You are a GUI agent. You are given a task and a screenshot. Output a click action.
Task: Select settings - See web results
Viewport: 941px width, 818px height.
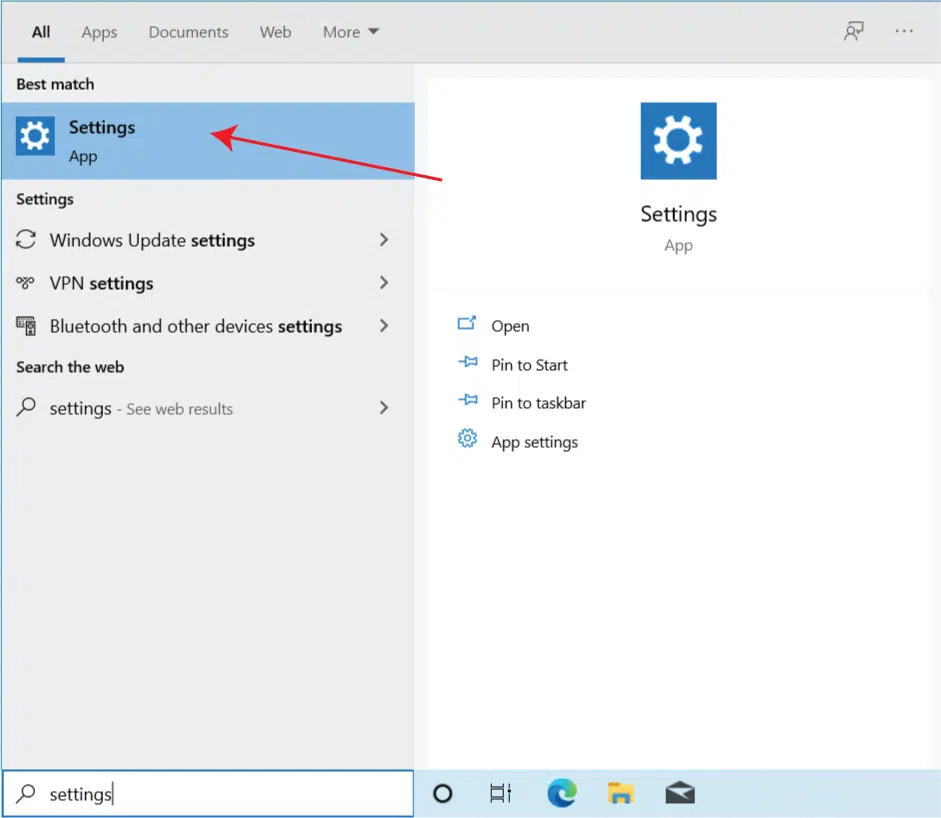click(x=208, y=408)
